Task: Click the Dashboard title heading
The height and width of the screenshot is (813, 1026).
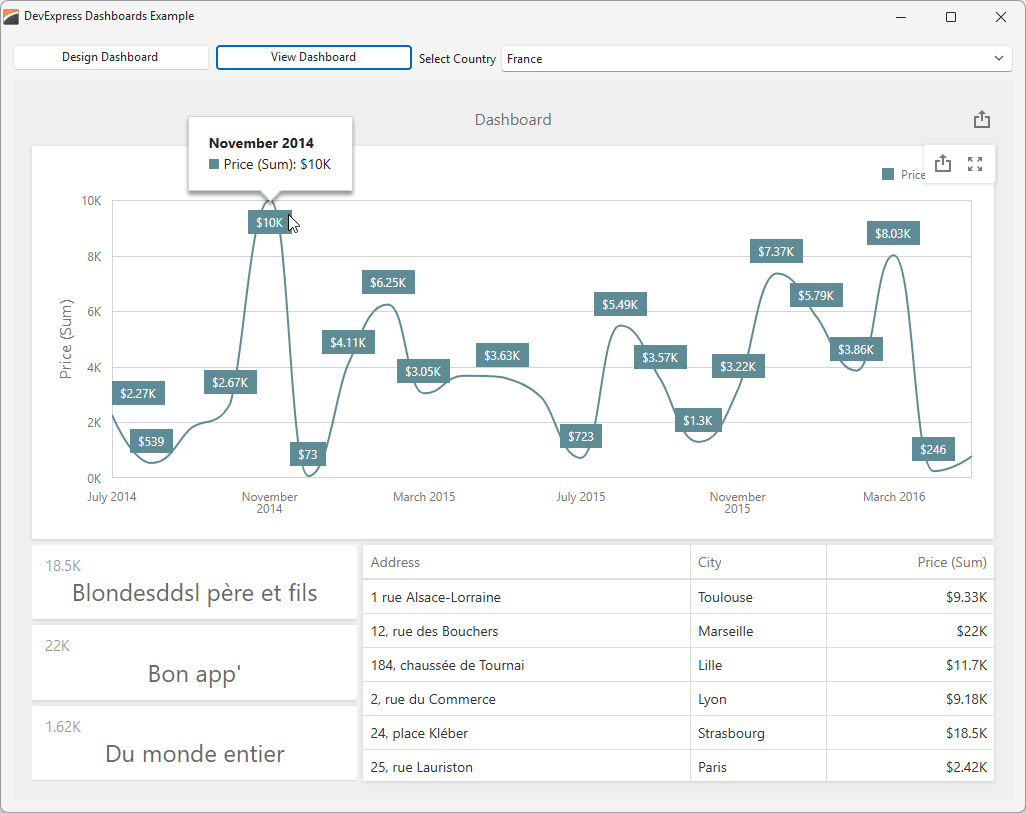Action: 513,119
